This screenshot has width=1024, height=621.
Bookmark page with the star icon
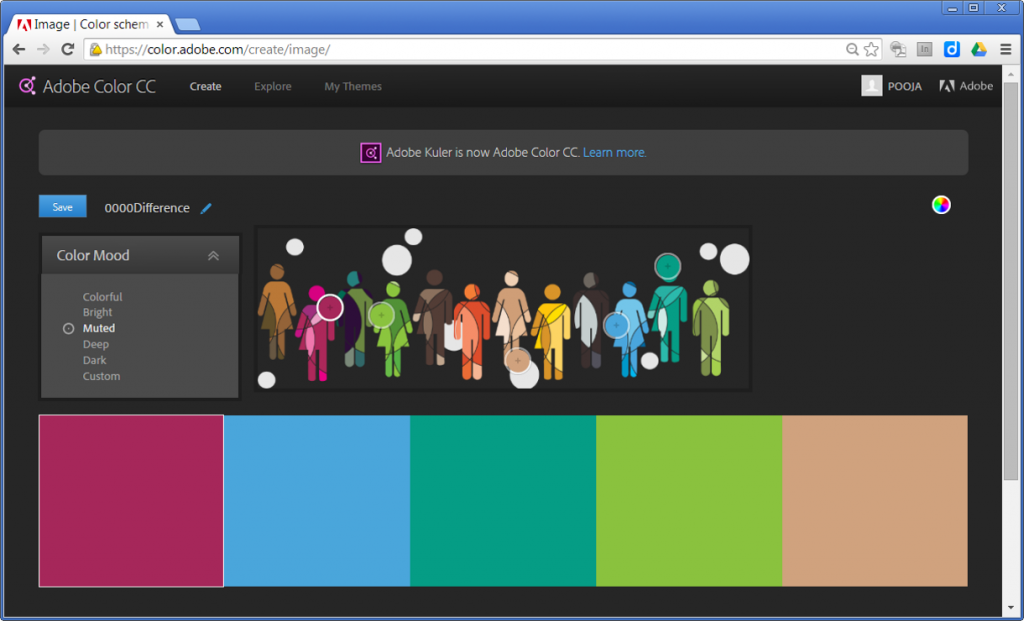click(871, 49)
